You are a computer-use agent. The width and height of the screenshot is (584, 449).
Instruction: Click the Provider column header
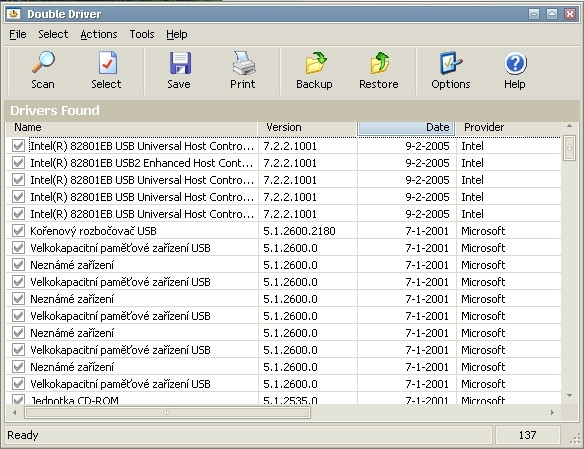coord(508,128)
